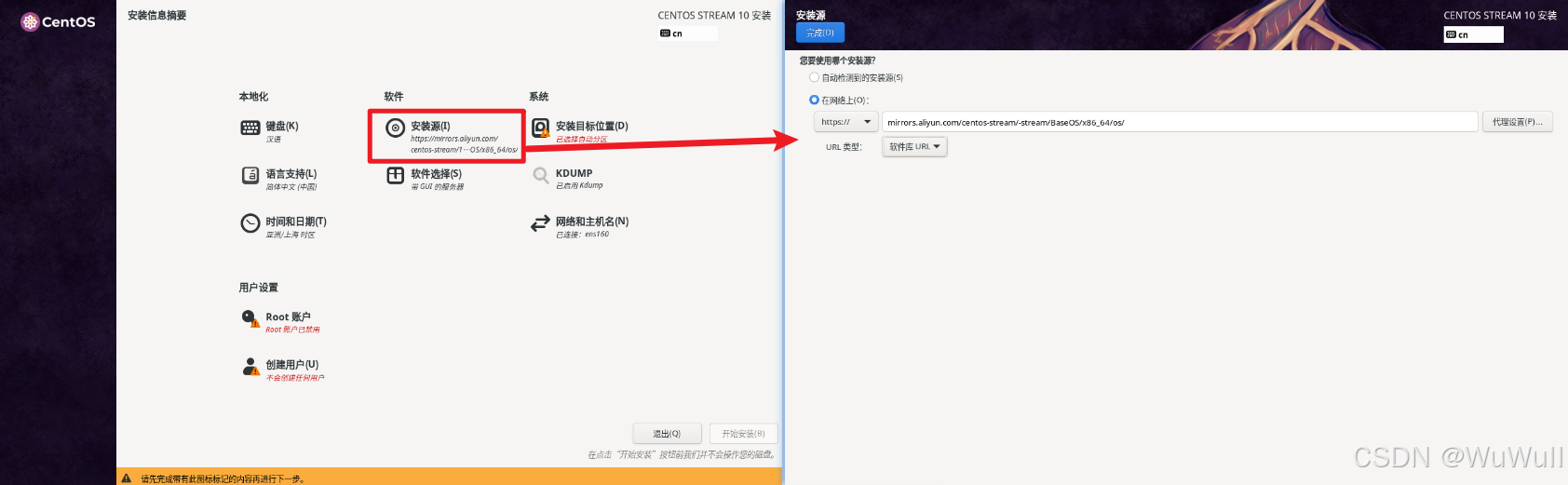
Task: Open the 软件库 URL type dropdown
Action: 914,146
